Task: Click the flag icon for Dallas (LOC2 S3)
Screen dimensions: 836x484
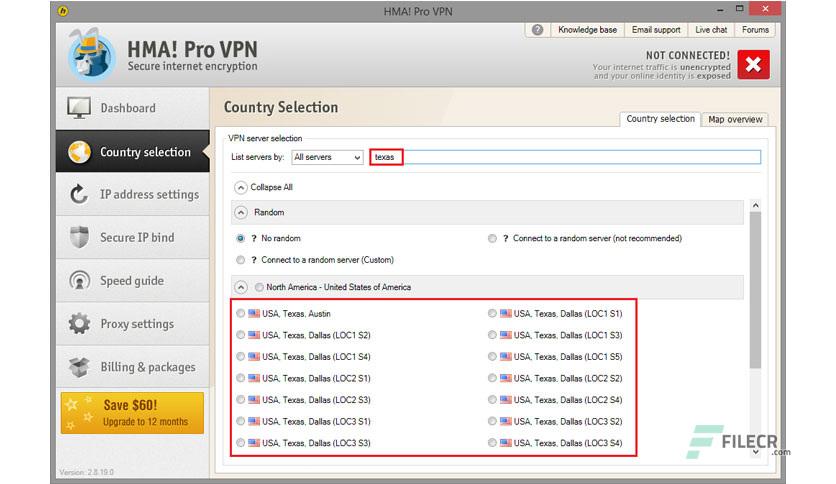Action: coord(254,400)
